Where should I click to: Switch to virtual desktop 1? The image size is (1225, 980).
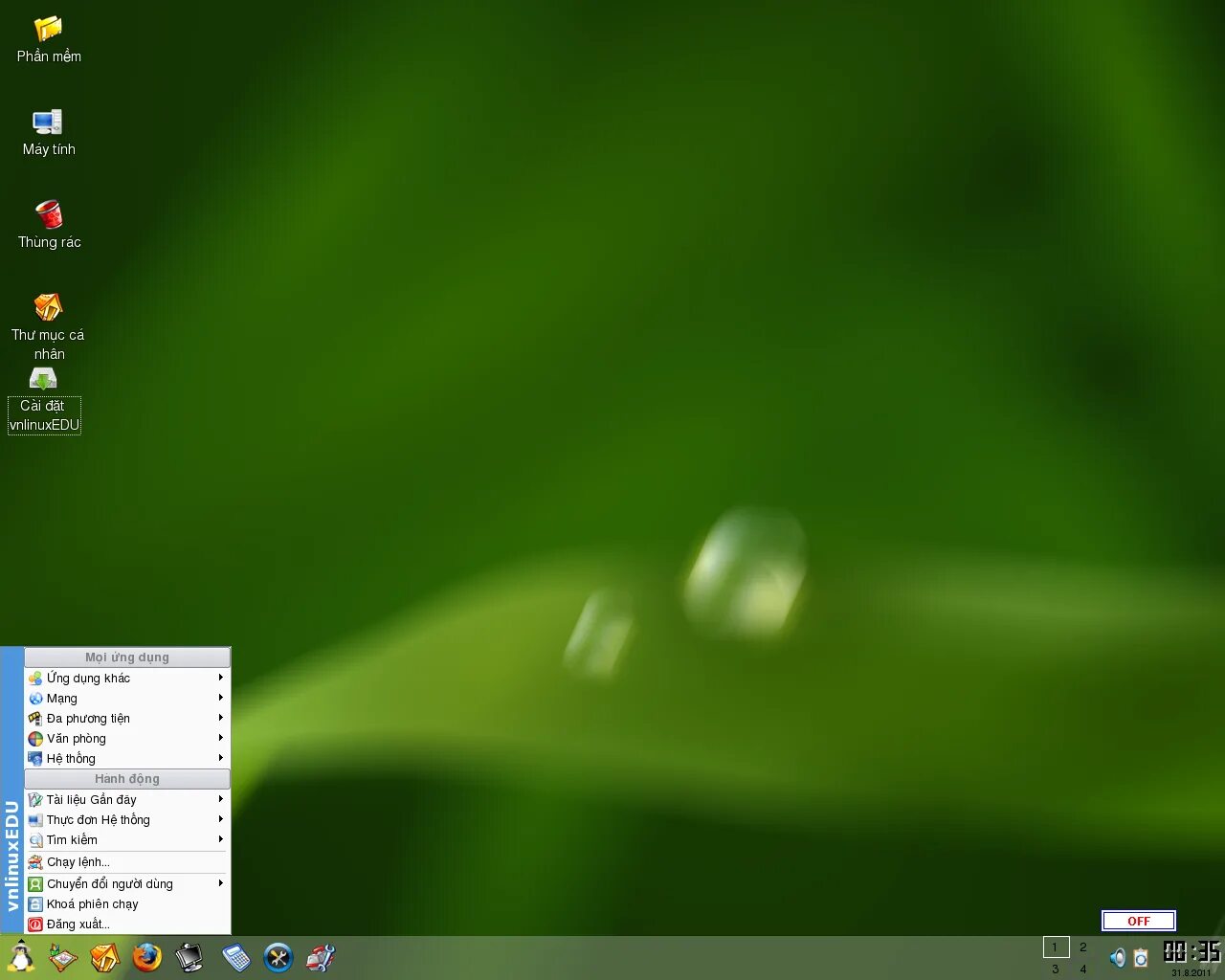click(1056, 947)
